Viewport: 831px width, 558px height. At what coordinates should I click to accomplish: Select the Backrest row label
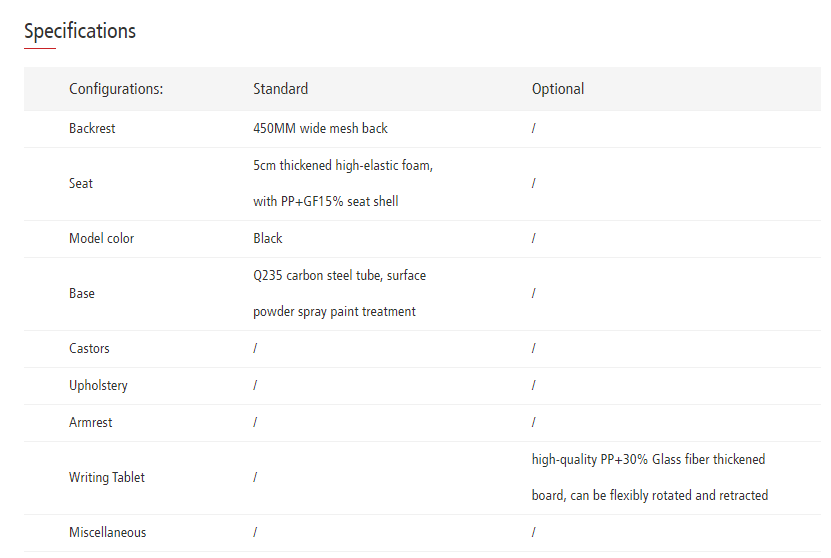[92, 129]
